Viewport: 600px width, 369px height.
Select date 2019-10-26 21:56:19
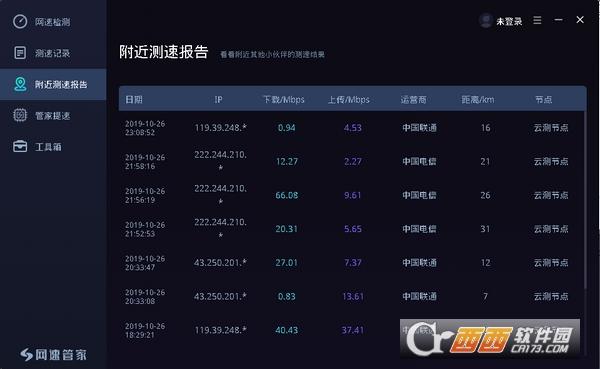coord(145,195)
